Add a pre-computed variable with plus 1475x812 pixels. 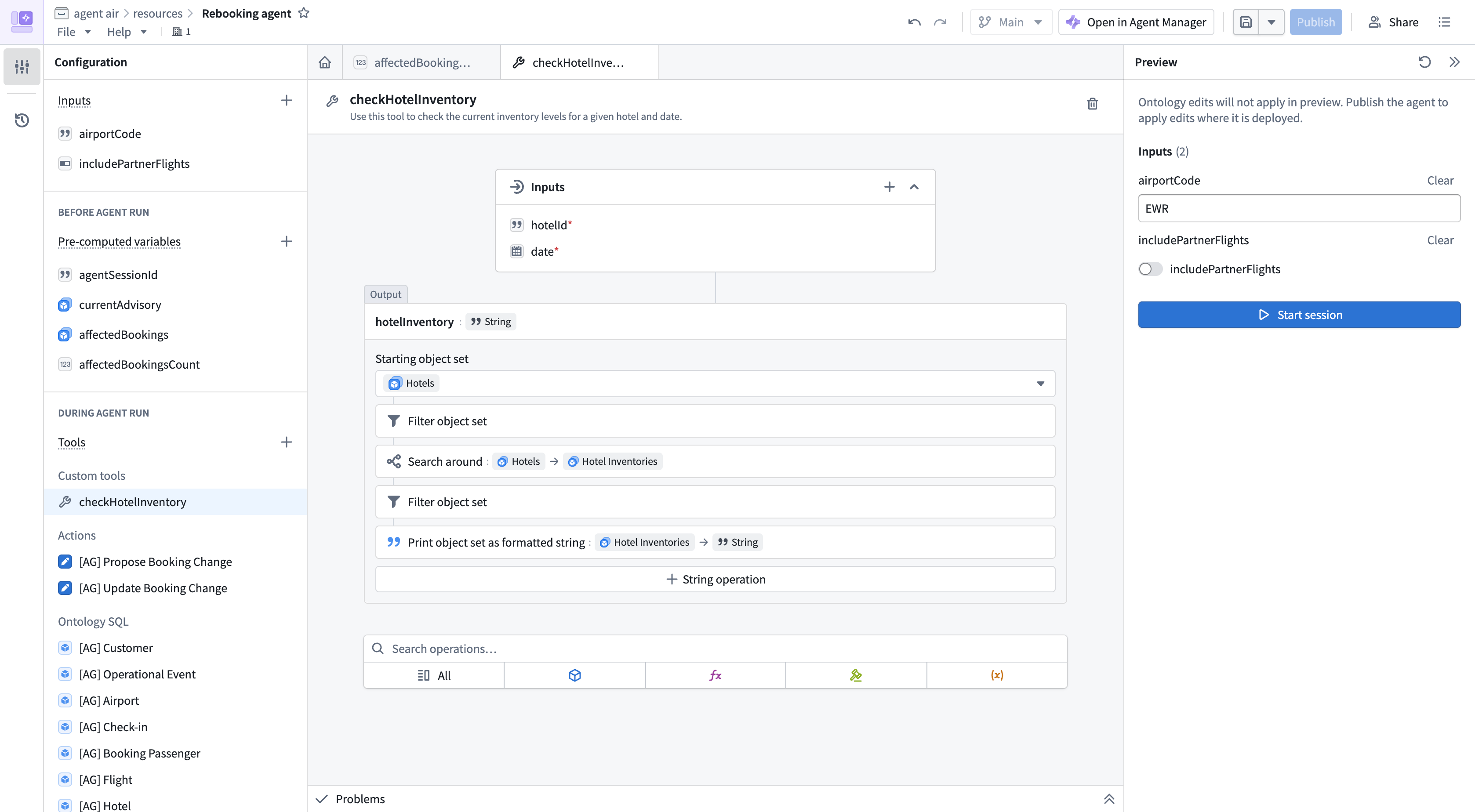click(x=286, y=242)
